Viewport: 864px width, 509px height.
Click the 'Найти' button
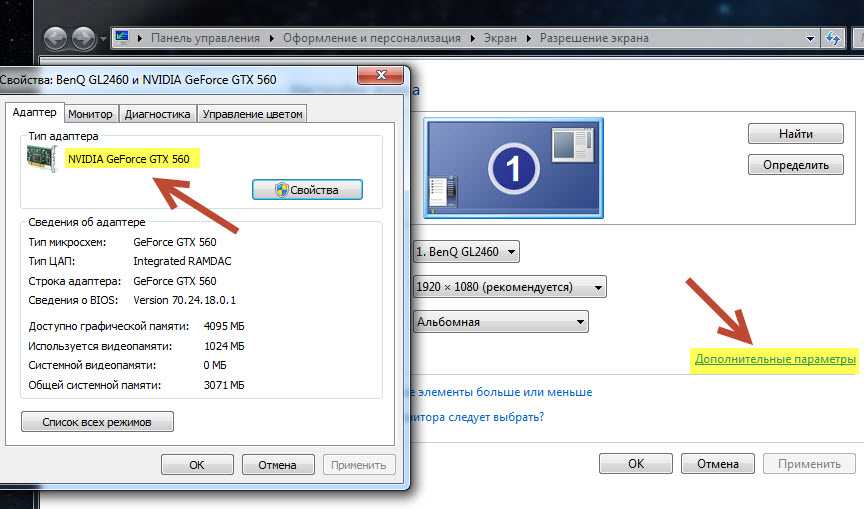pyautogui.click(x=796, y=134)
